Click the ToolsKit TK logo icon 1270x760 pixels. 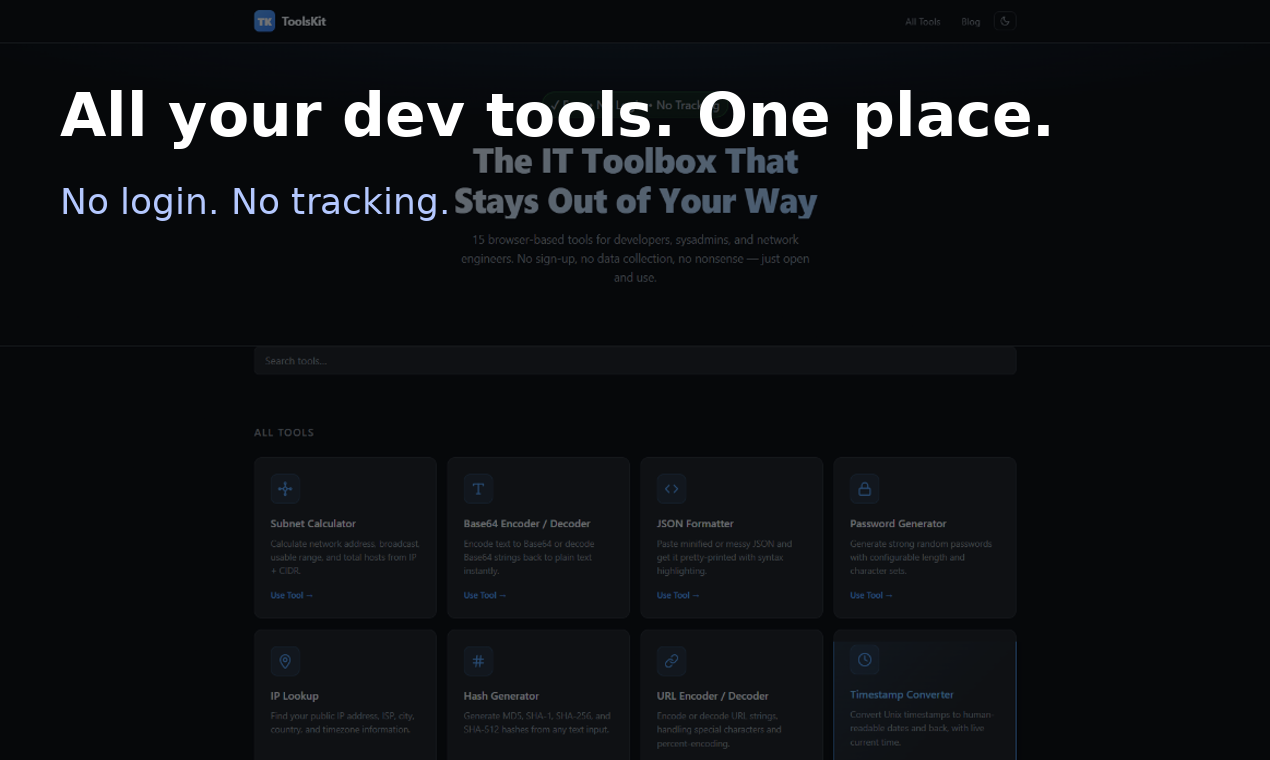tap(264, 21)
